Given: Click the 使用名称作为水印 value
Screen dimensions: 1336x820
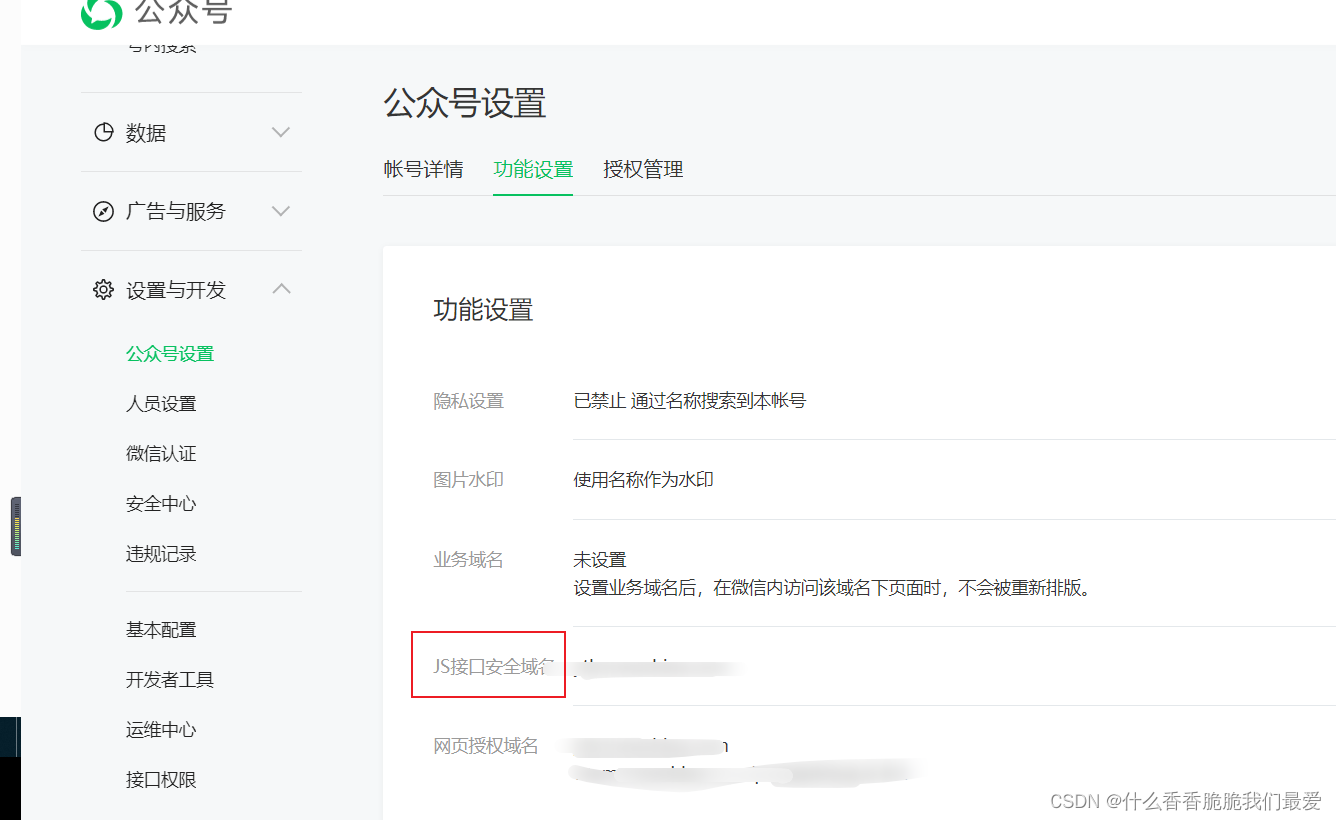Looking at the screenshot, I should point(644,480).
